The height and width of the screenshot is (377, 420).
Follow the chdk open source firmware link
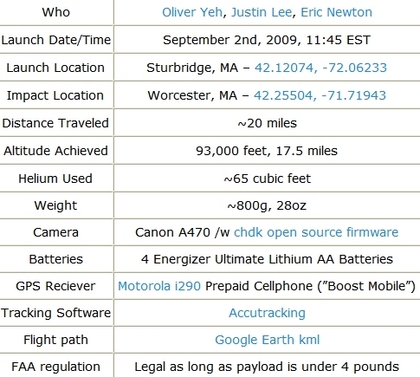click(316, 232)
